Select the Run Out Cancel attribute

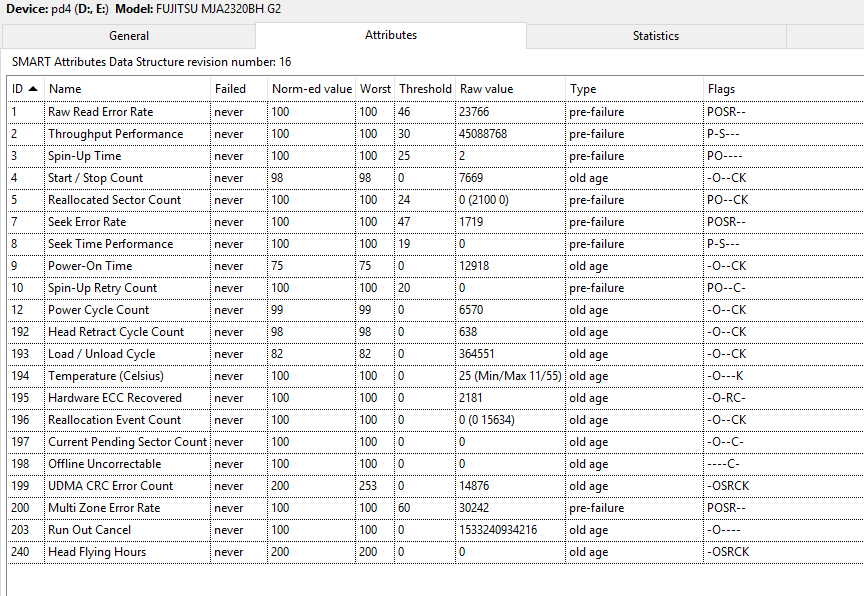point(436,530)
